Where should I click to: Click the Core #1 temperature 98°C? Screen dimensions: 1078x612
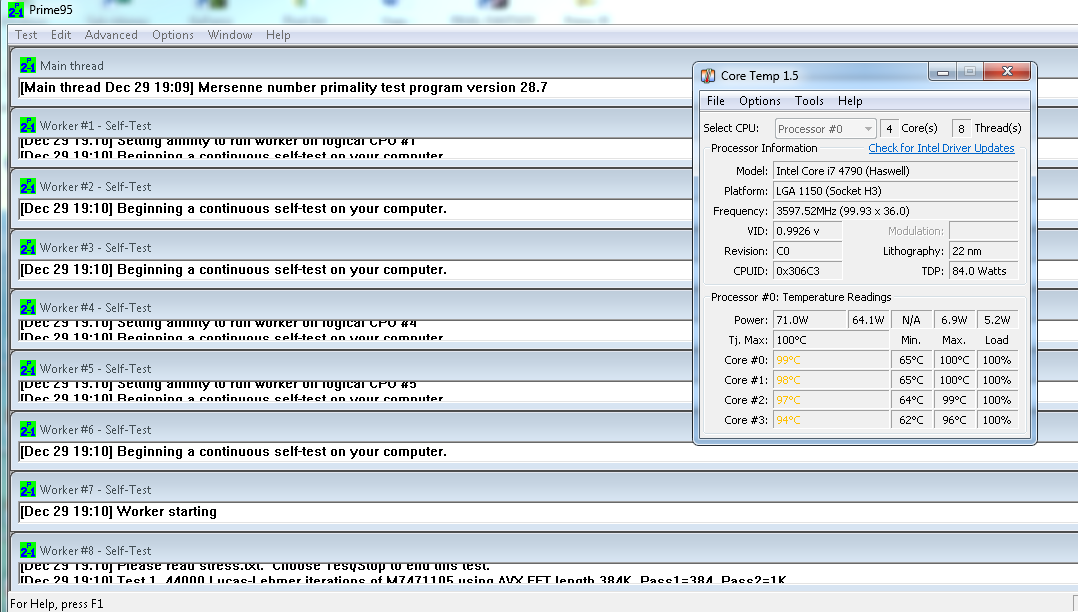pos(831,380)
